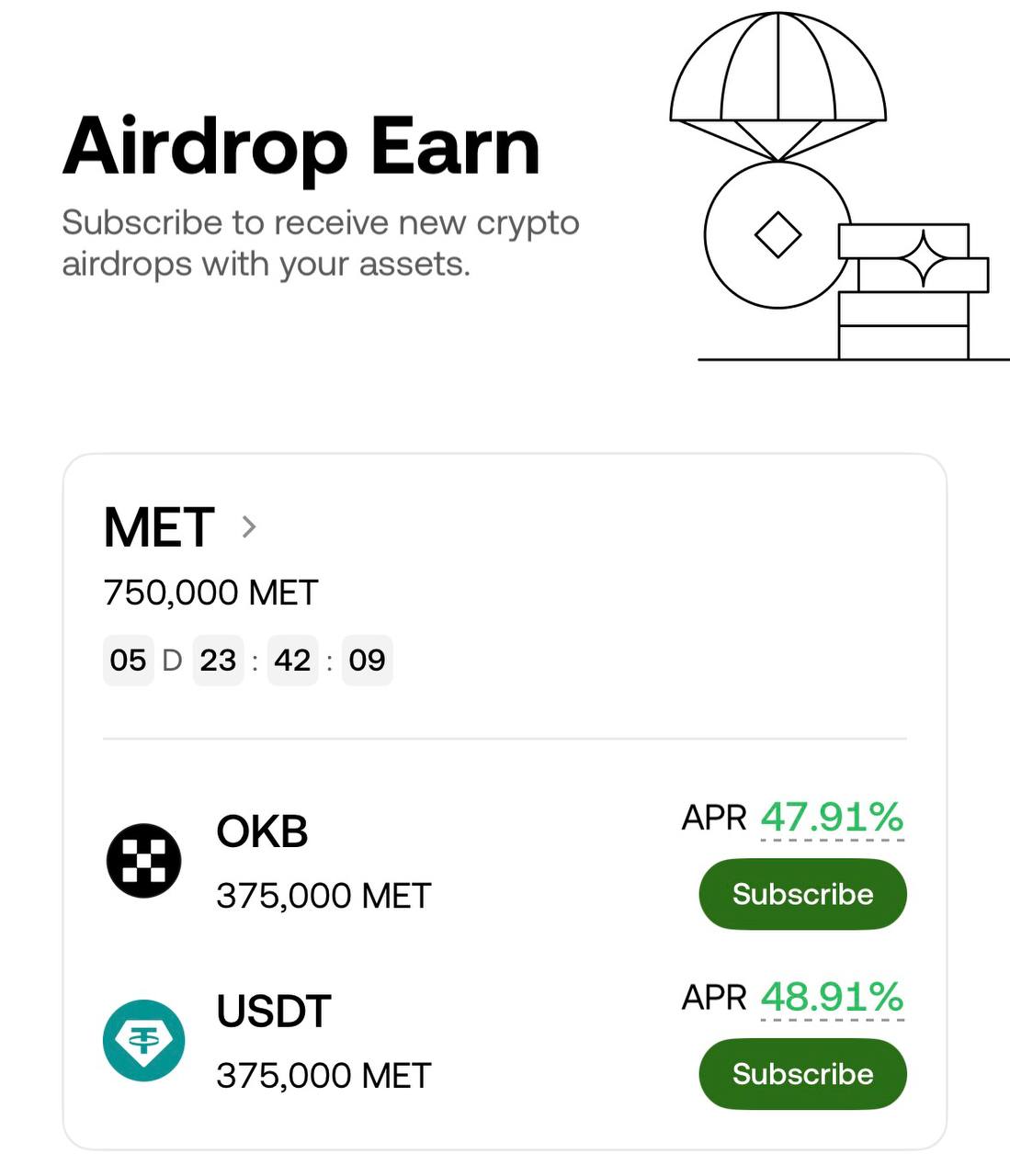Image resolution: width=1010 pixels, height=1176 pixels.
Task: Click the 375,000 MET amount under OKB
Action: [x=323, y=896]
